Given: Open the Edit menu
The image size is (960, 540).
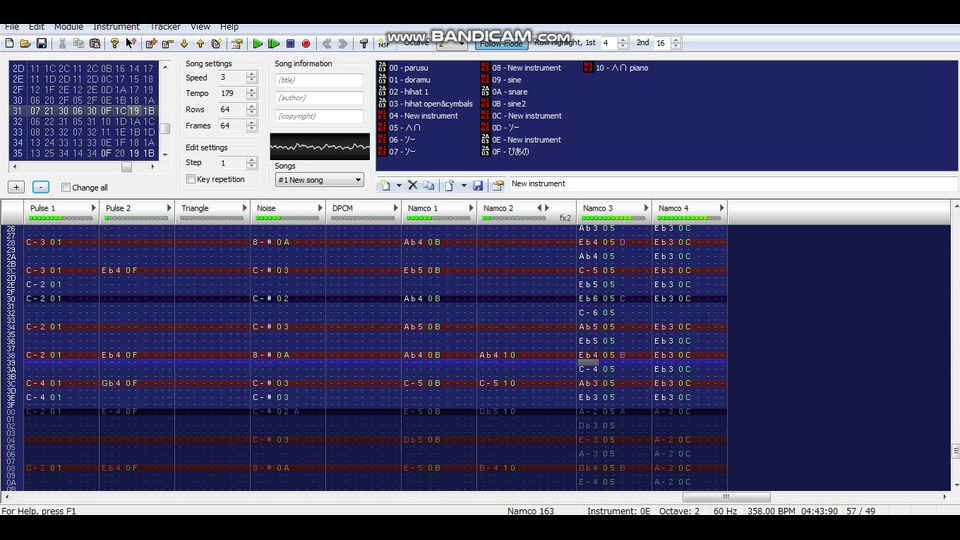Looking at the screenshot, I should tap(36, 27).
